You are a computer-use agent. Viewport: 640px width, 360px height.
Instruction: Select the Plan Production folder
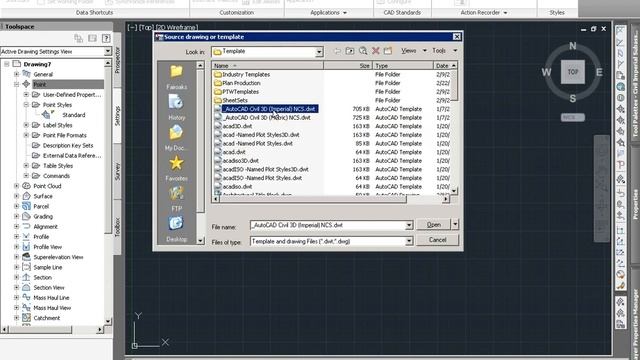pos(241,83)
